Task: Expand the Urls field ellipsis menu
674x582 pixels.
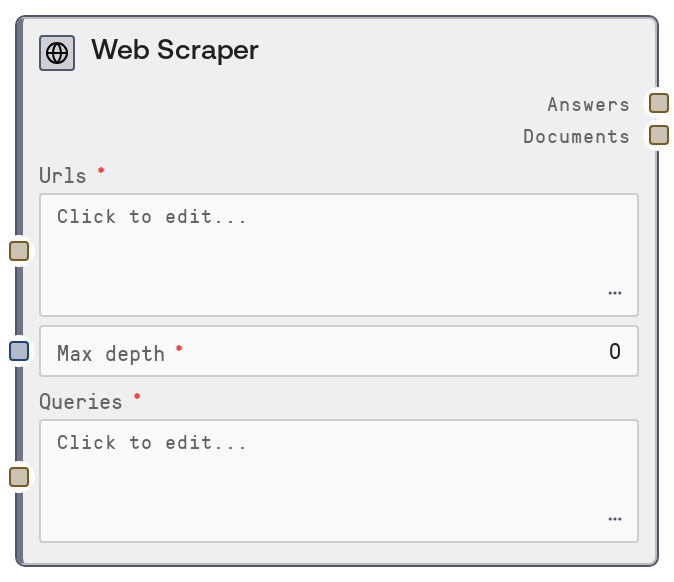Action: [x=614, y=293]
